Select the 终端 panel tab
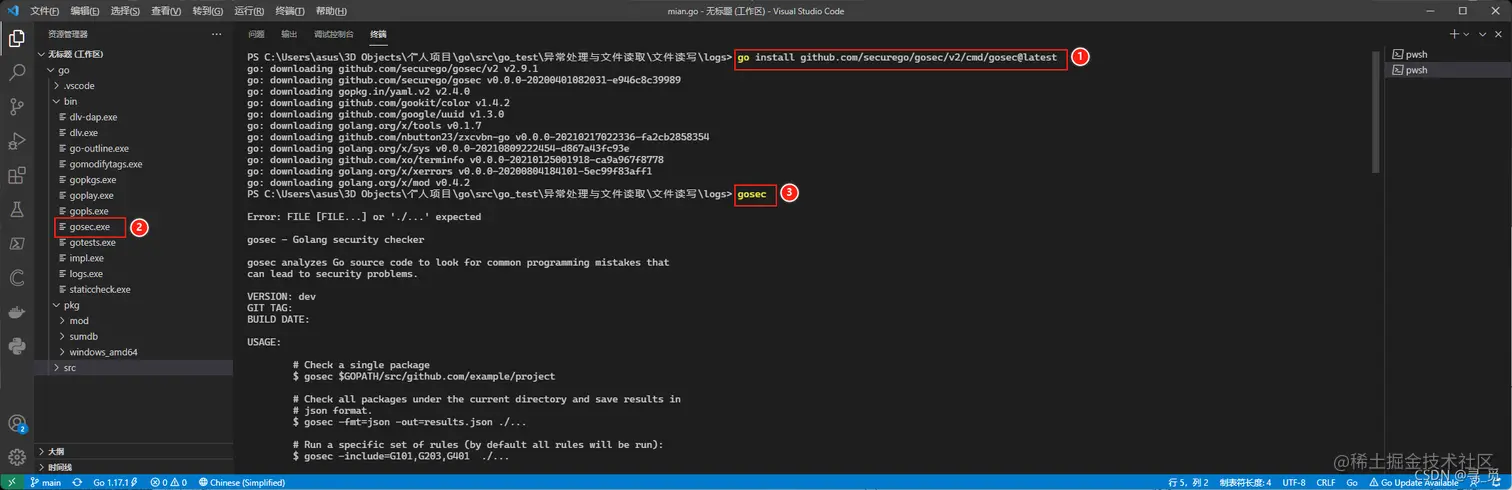Screen dimensions: 1512x490 (378, 34)
